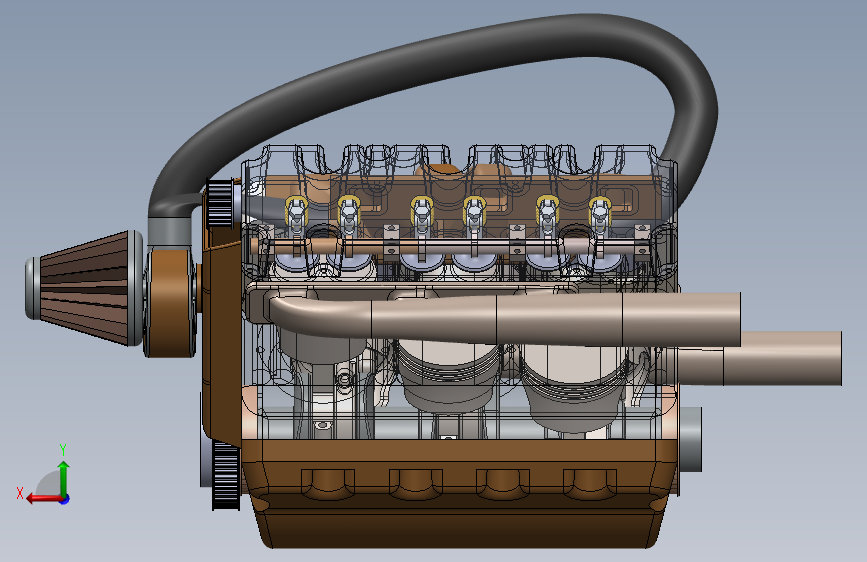Select the round carburetor housing behind filter
The width and height of the screenshot is (867, 562).
click(x=171, y=303)
